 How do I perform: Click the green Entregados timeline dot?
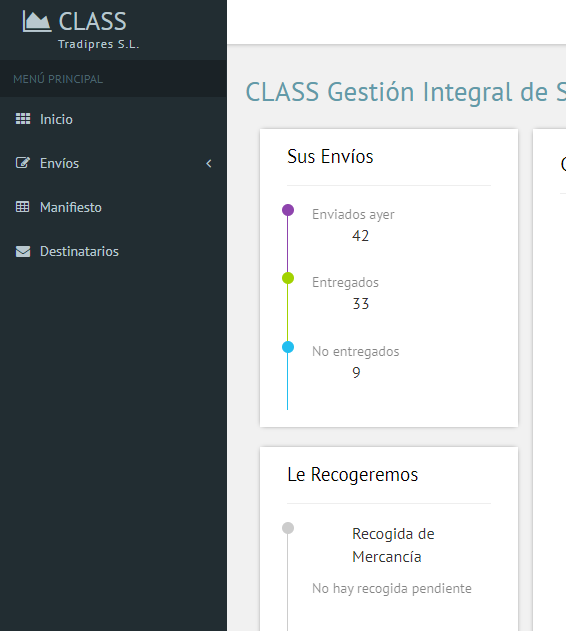(x=288, y=278)
